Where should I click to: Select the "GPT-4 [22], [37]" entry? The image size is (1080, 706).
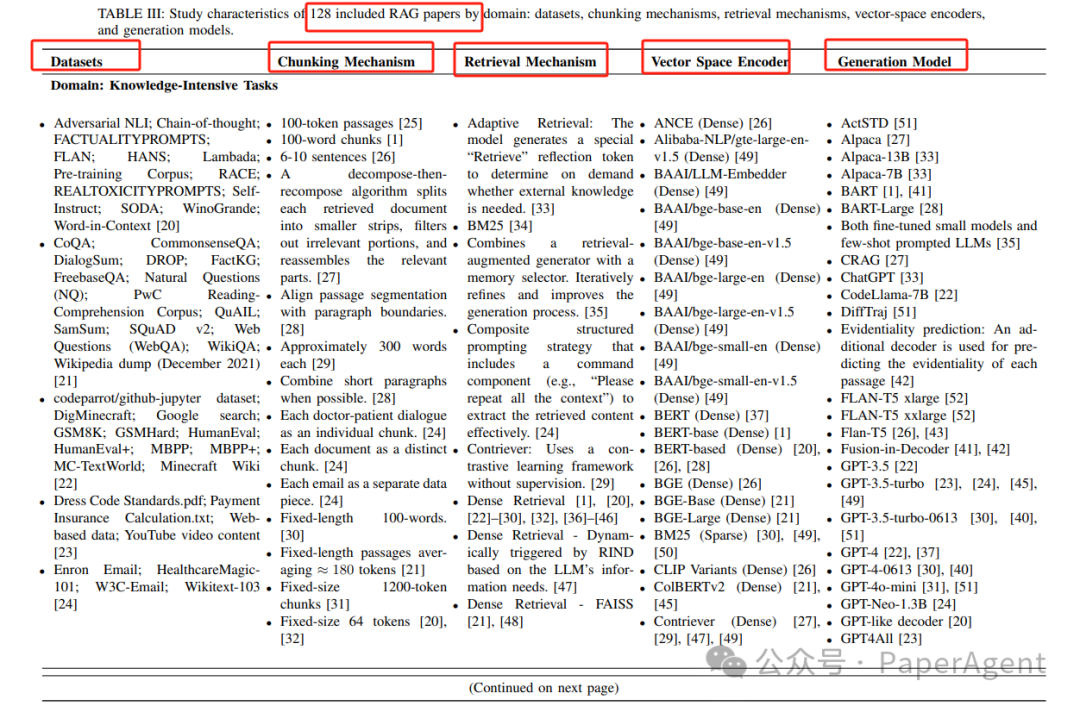pyautogui.click(x=889, y=552)
